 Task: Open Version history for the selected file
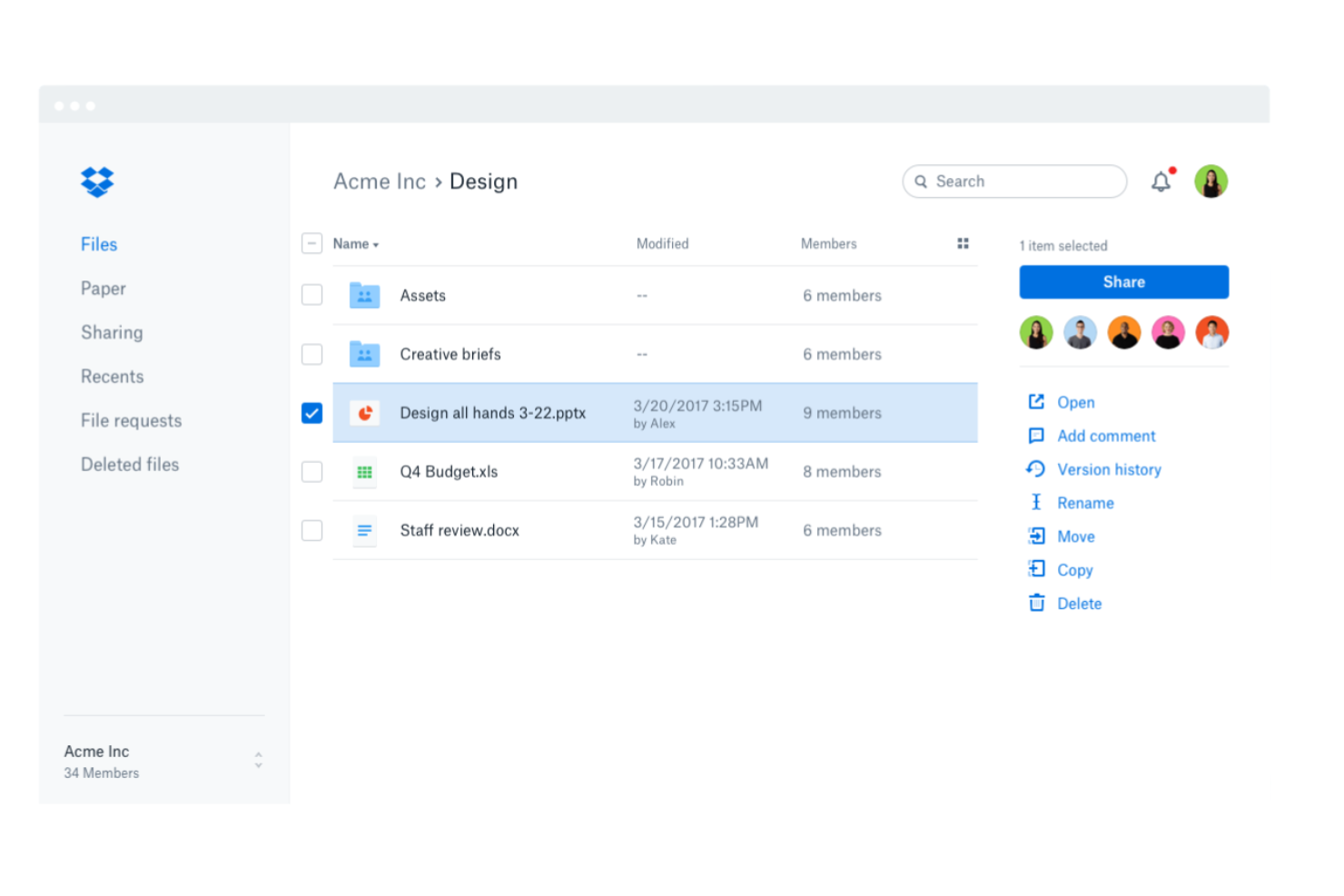(x=1036, y=468)
